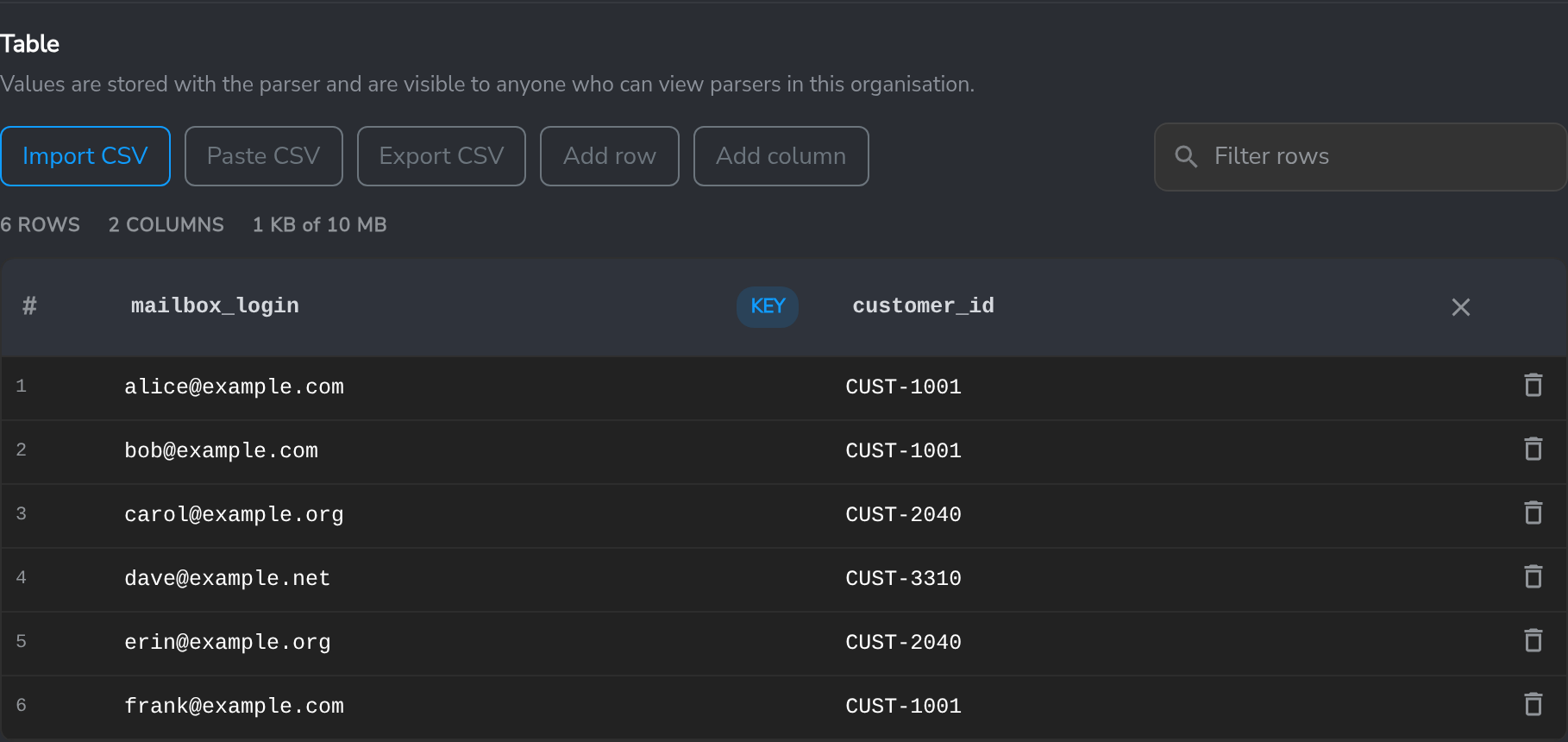Remove the customer_id column with X

(x=1460, y=307)
